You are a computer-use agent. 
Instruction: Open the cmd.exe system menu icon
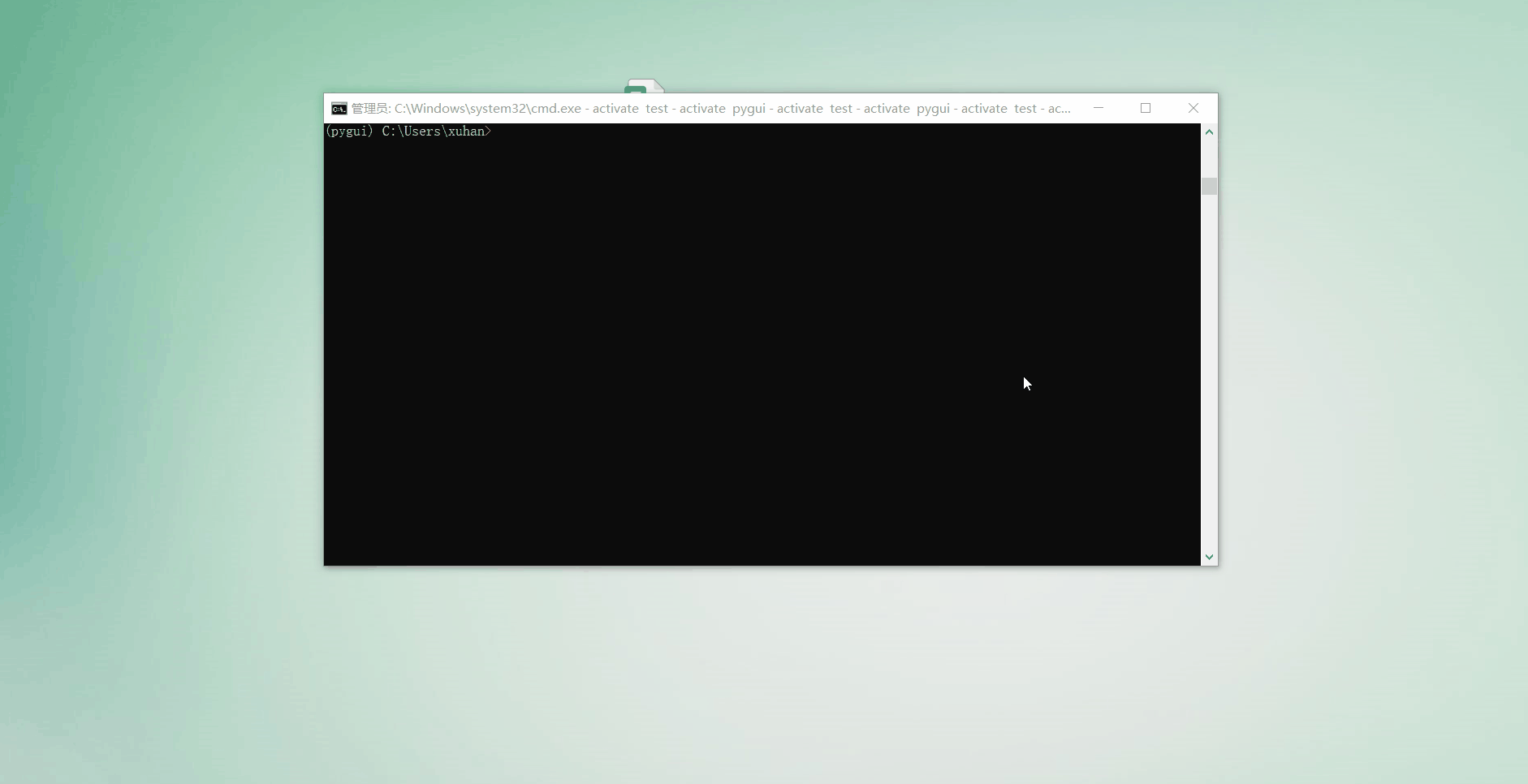339,108
